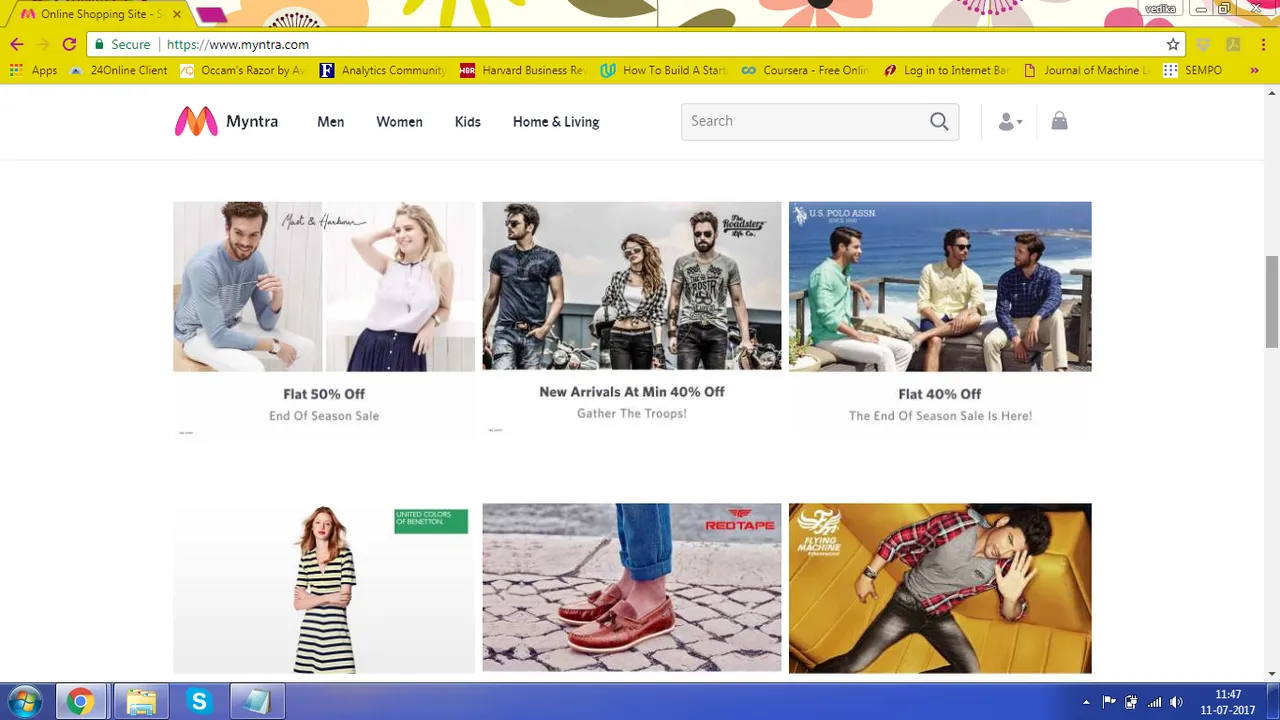Click 'Gather The Troops!' caption
The height and width of the screenshot is (720, 1280).
(x=632, y=414)
